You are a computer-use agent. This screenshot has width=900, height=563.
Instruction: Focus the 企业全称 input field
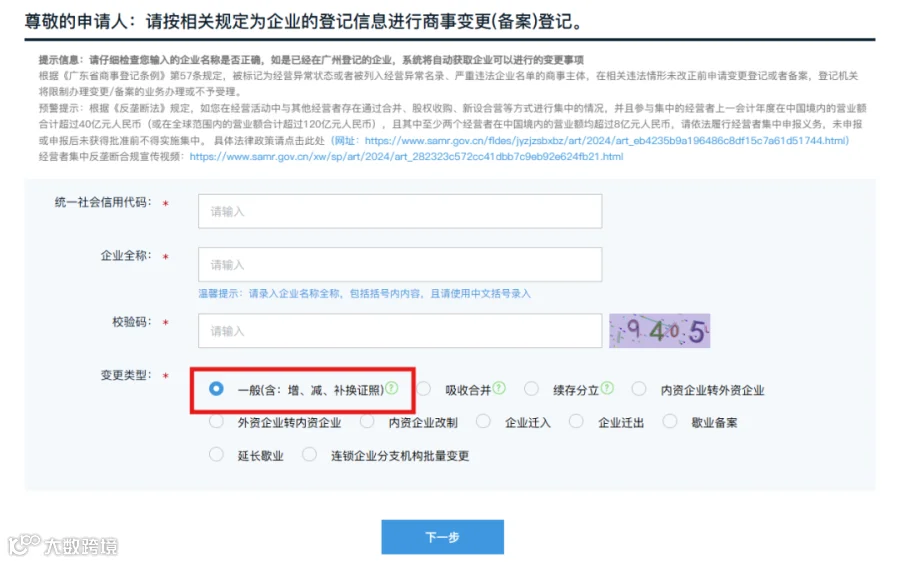400,265
